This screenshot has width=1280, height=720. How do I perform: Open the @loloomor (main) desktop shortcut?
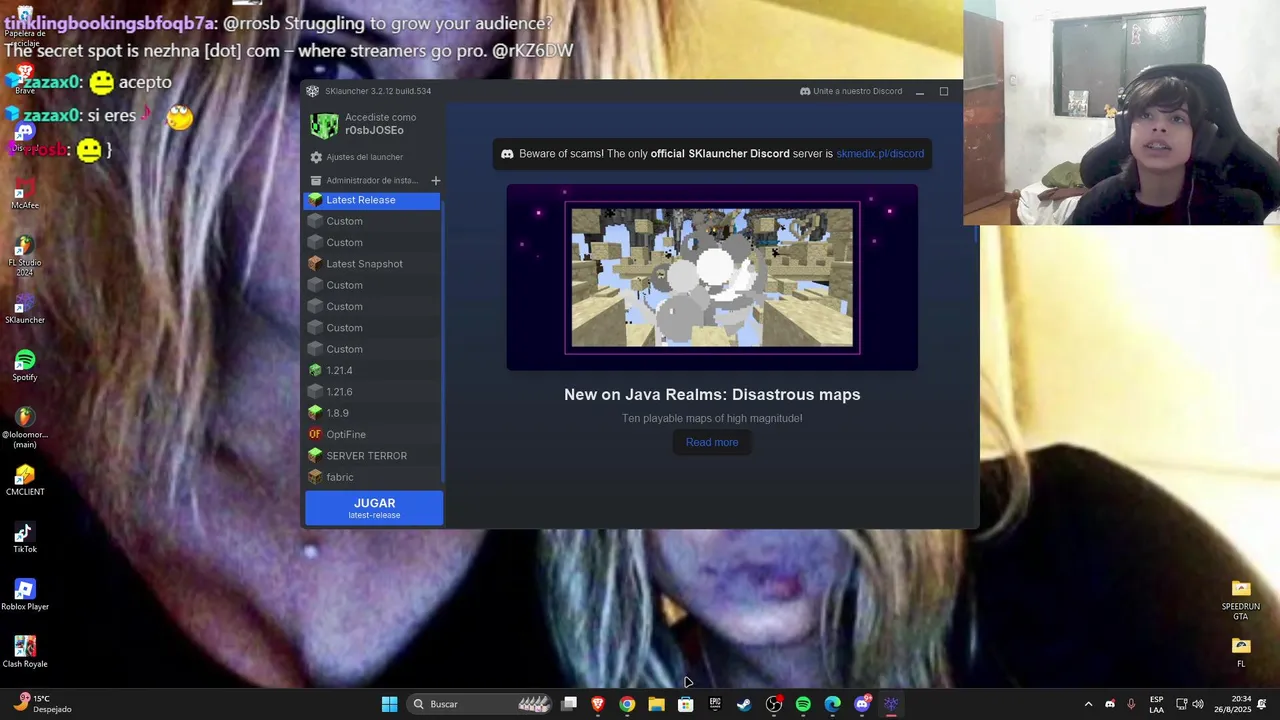coord(25,428)
